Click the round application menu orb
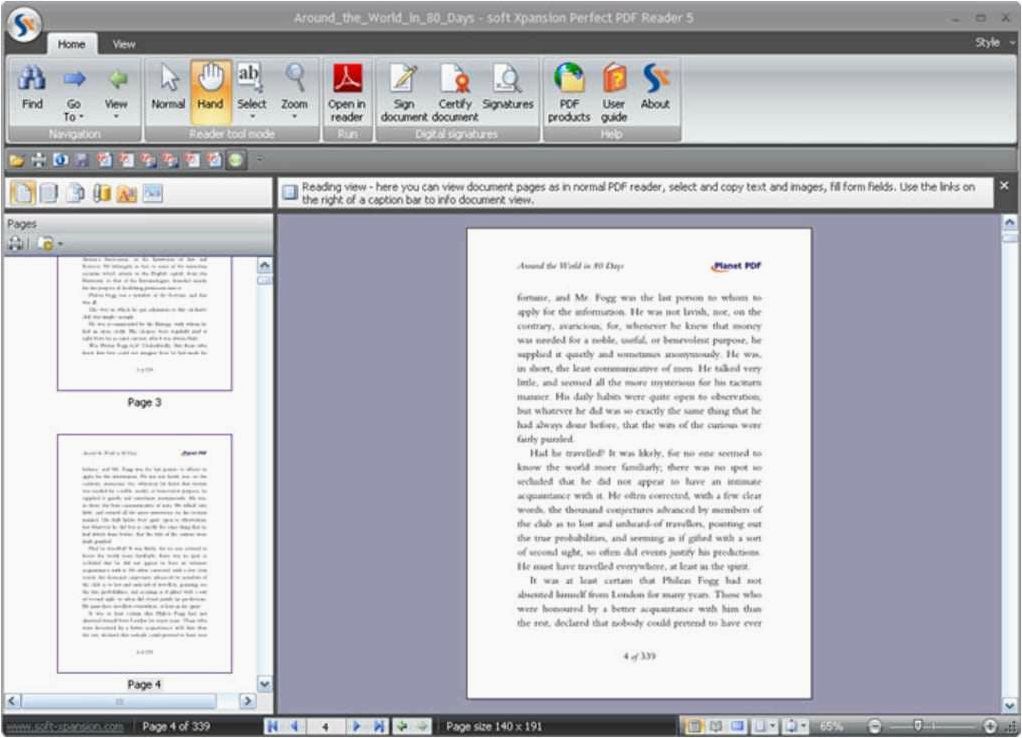This screenshot has height=738, width=1022. click(x=24, y=24)
